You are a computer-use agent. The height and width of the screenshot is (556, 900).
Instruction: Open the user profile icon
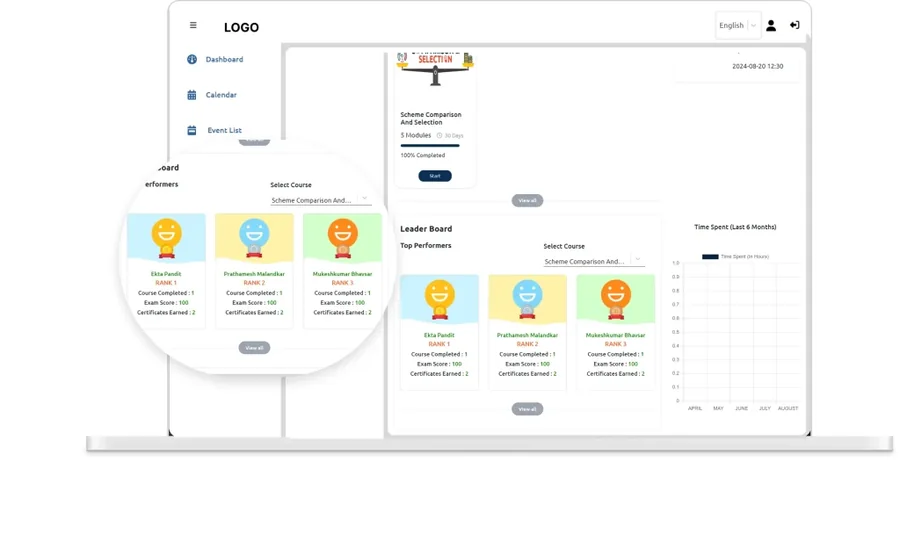[771, 25]
